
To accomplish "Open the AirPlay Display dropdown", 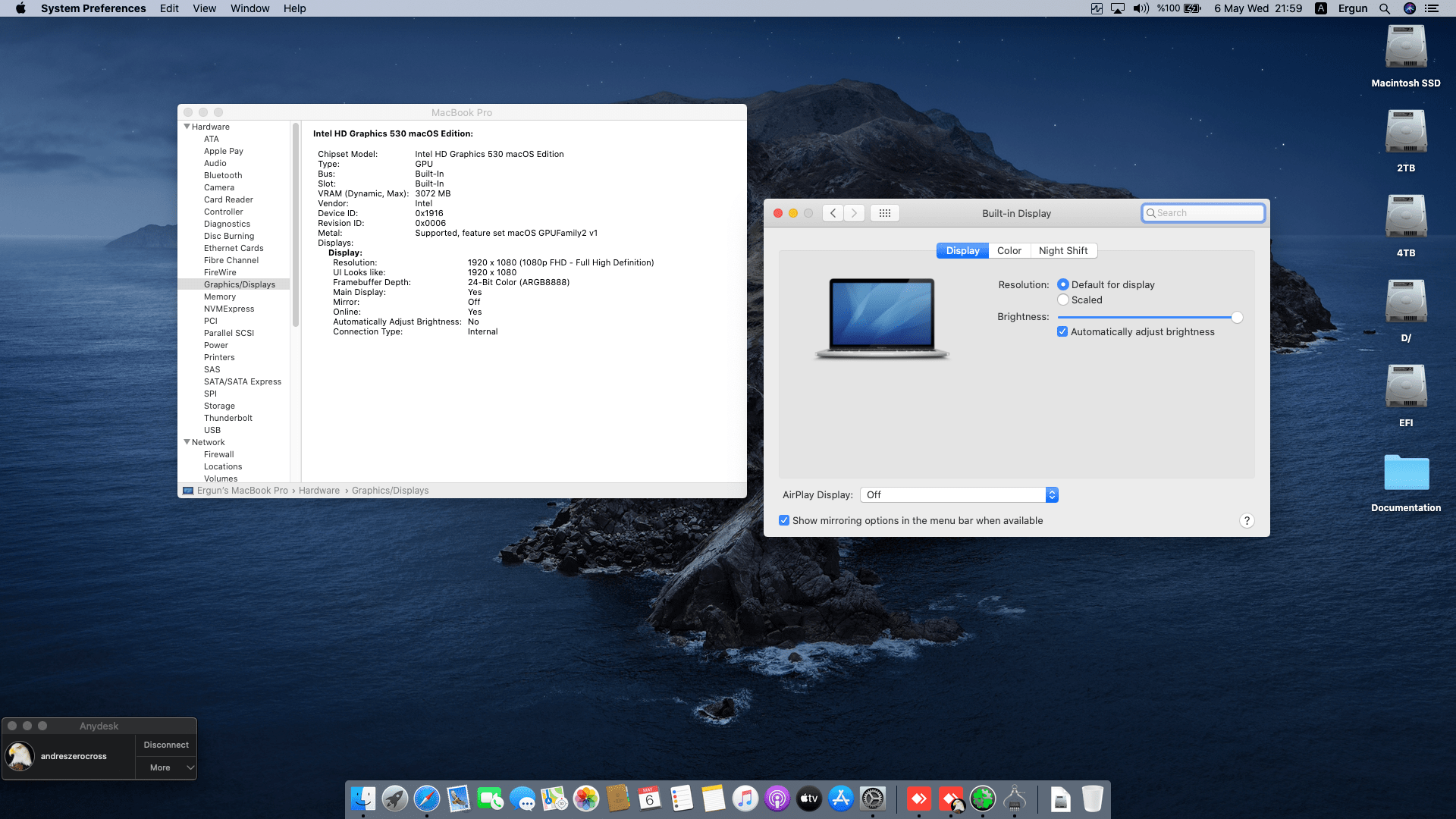I will 959,494.
